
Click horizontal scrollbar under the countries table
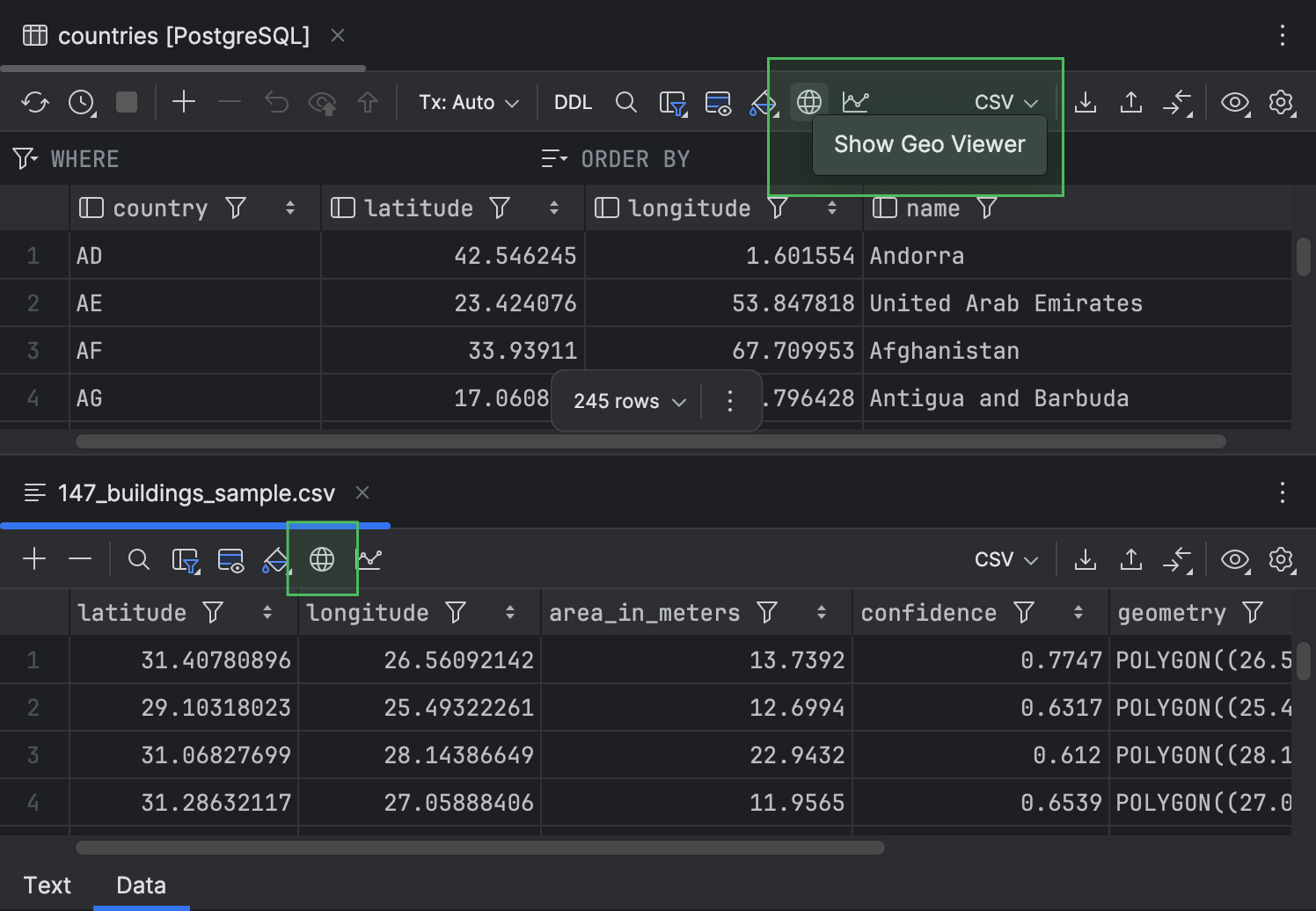click(x=651, y=441)
